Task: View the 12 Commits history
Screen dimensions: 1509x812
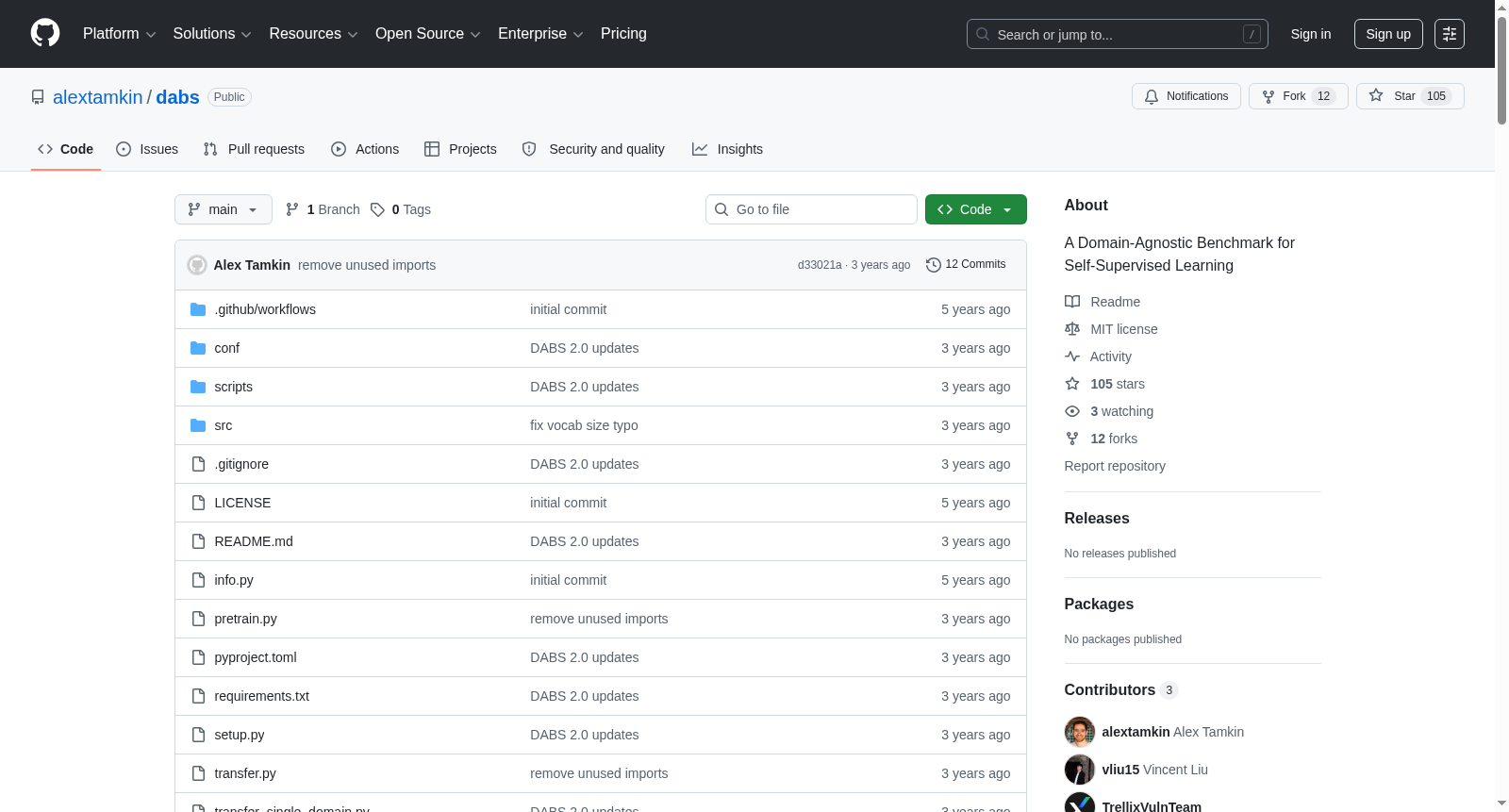Action: coord(966,265)
